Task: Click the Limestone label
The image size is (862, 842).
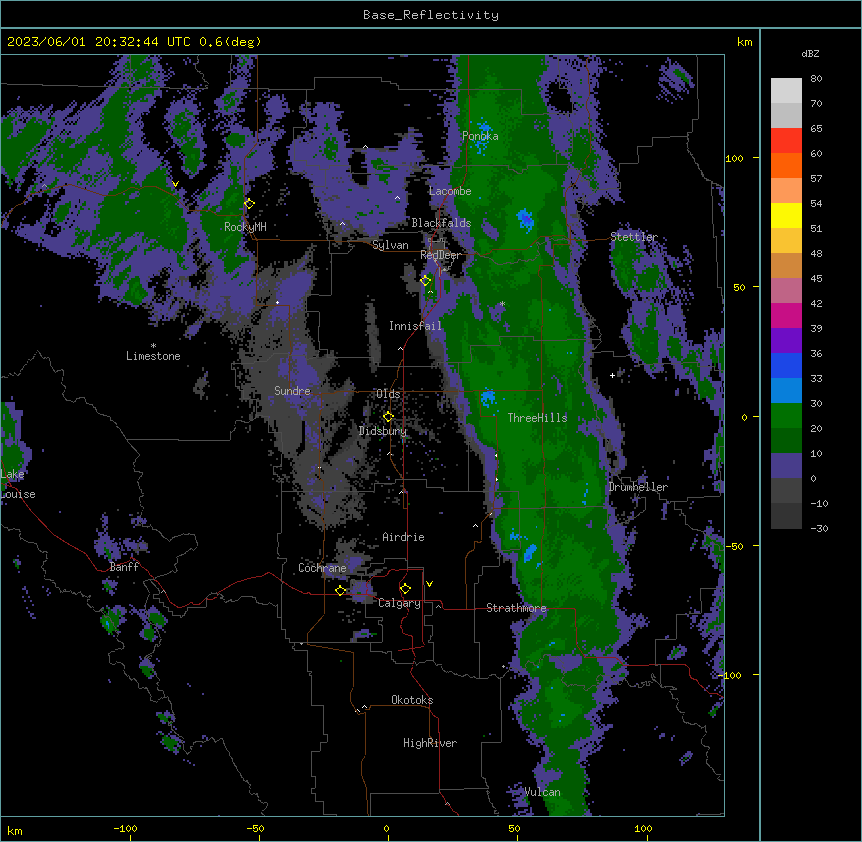Action: coord(153,356)
